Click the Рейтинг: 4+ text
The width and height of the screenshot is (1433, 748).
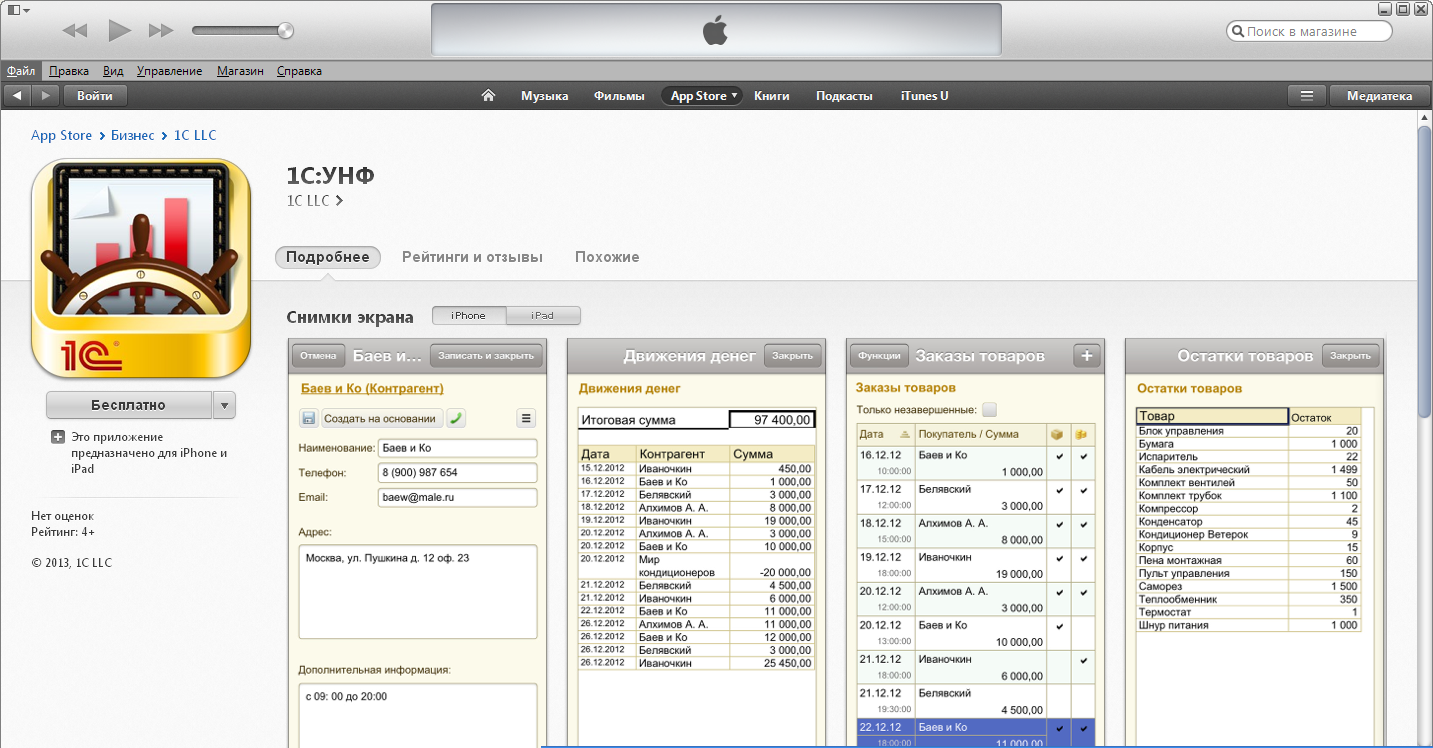click(63, 532)
